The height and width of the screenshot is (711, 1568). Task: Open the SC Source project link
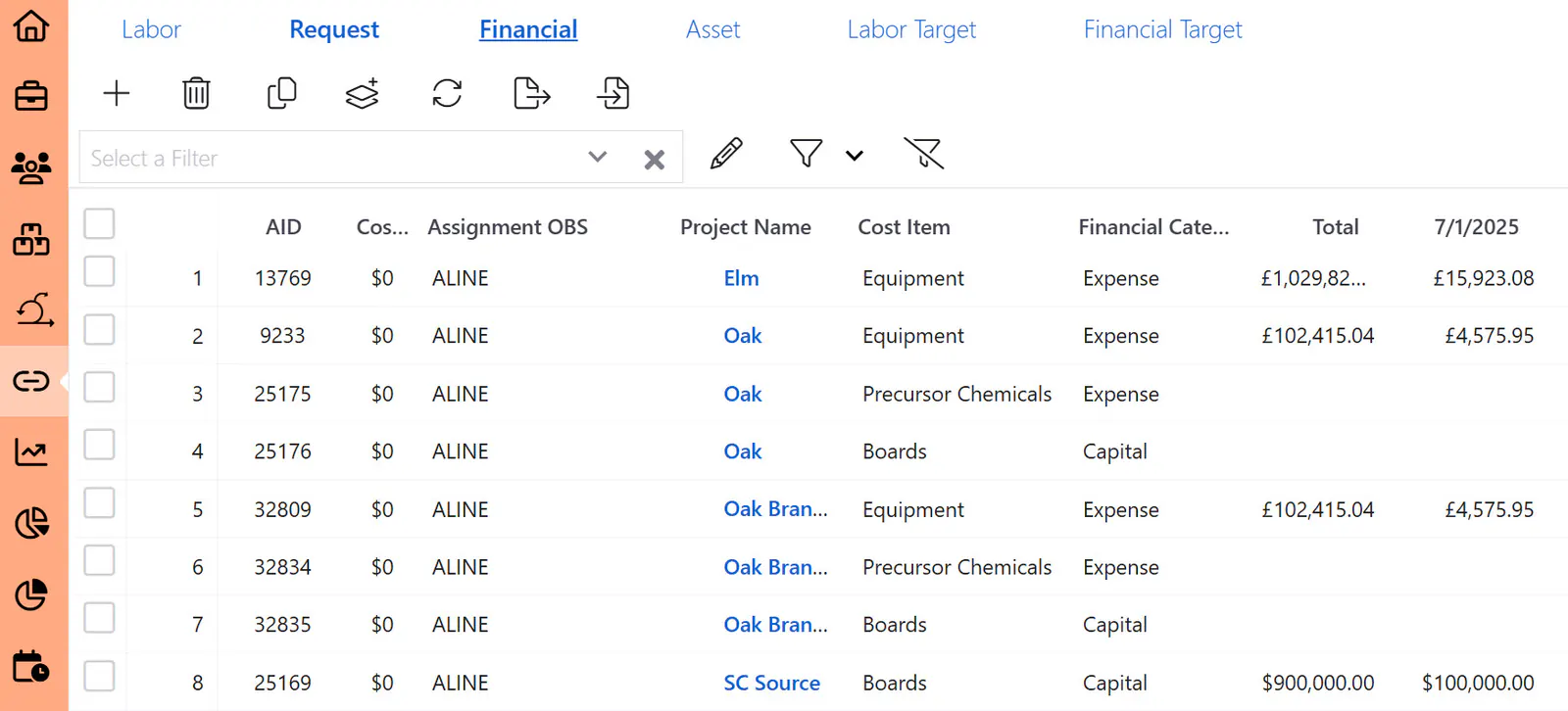click(772, 683)
